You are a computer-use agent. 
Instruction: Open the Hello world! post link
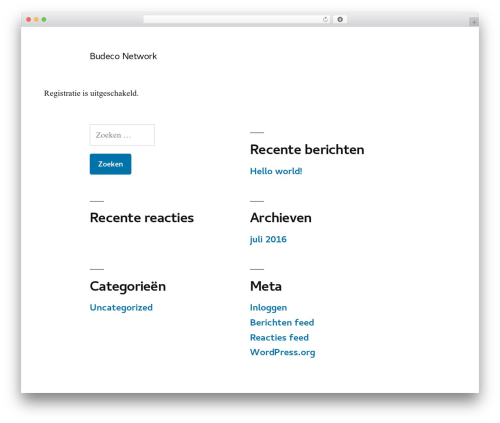tap(276, 171)
